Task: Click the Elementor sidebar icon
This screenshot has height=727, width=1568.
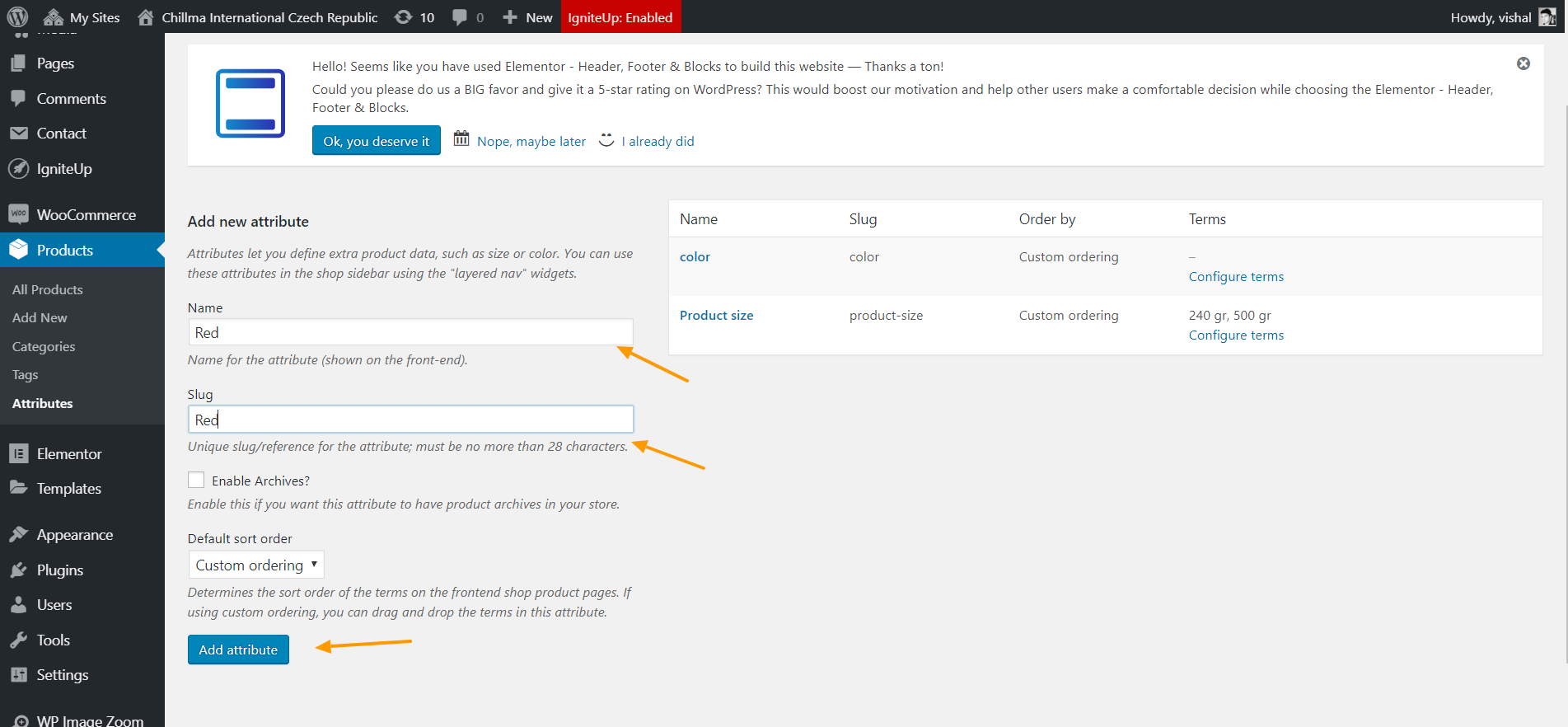Action: [x=18, y=453]
